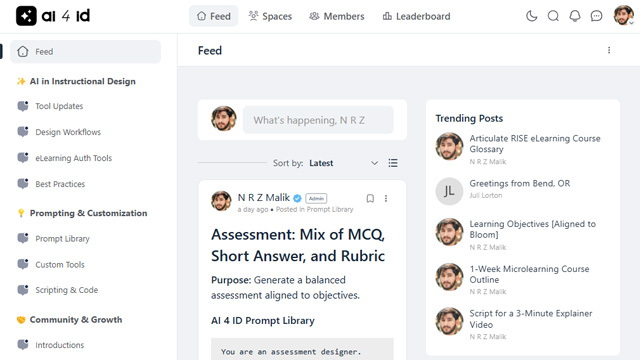Click the ai 4 id logo icon
The image size is (640, 360).
26,16
